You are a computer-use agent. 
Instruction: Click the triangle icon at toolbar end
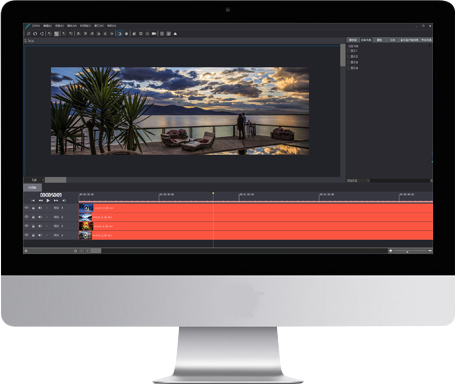[x=175, y=34]
